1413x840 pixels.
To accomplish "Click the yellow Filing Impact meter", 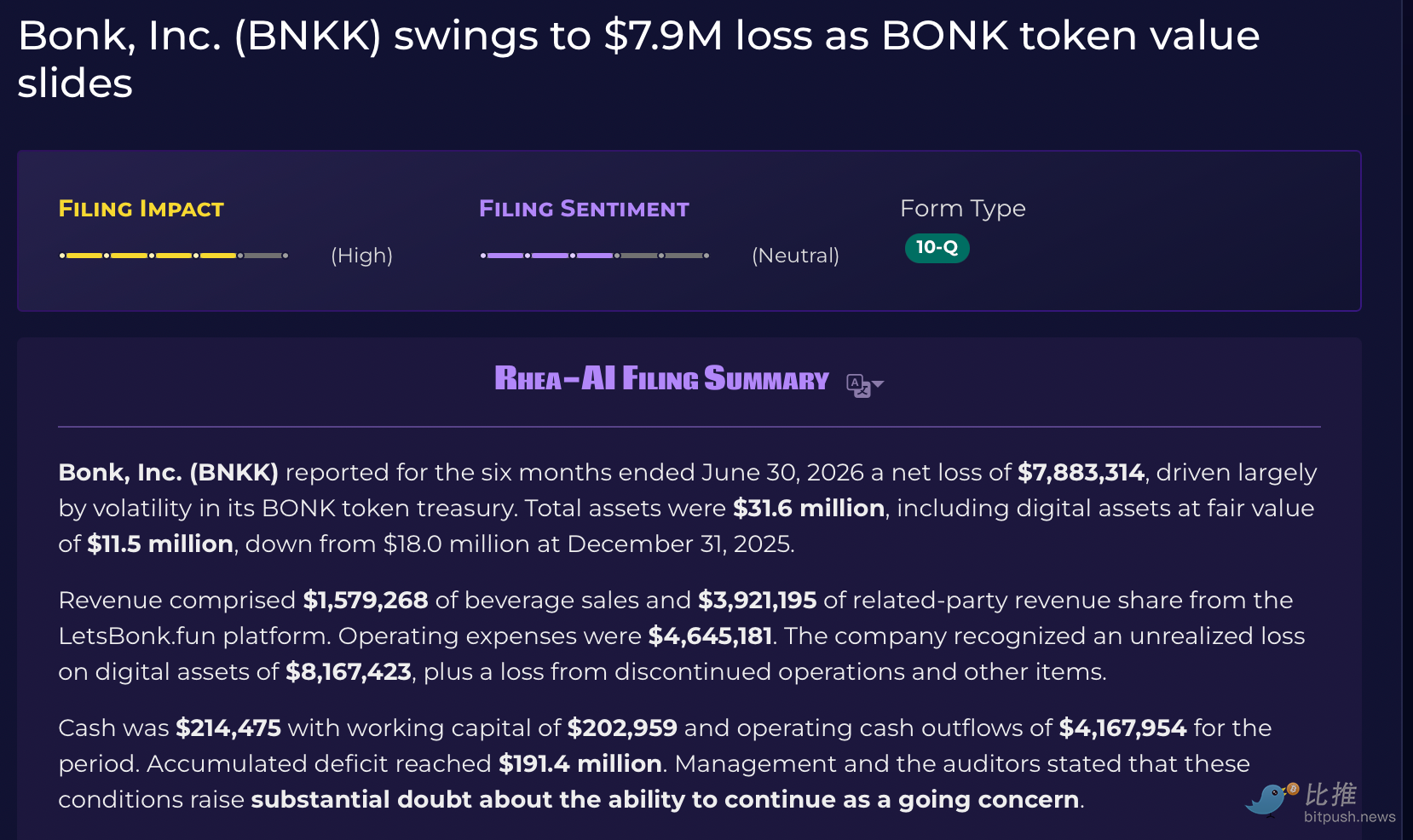I will pos(174,256).
